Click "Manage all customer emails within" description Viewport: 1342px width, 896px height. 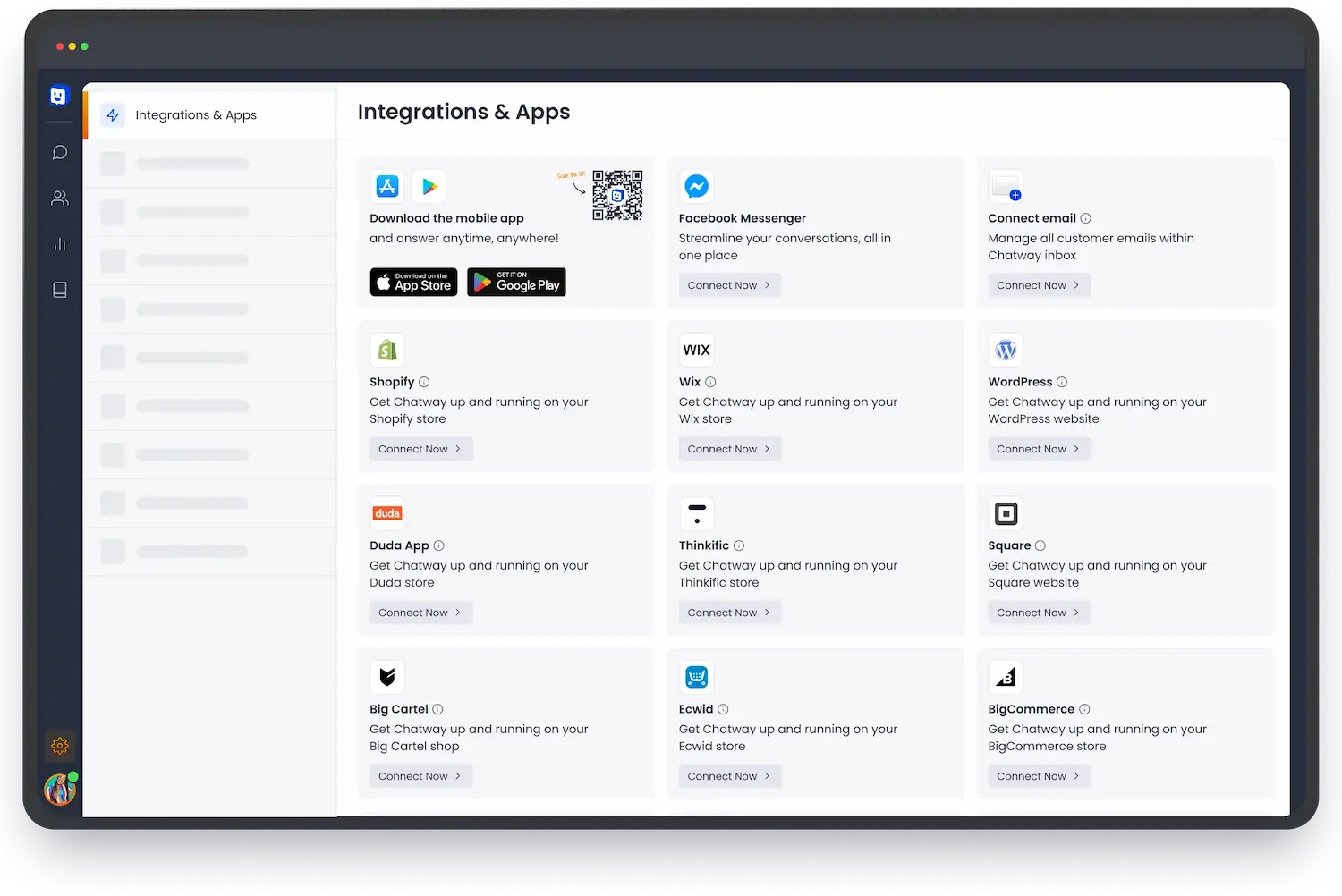pos(1091,238)
